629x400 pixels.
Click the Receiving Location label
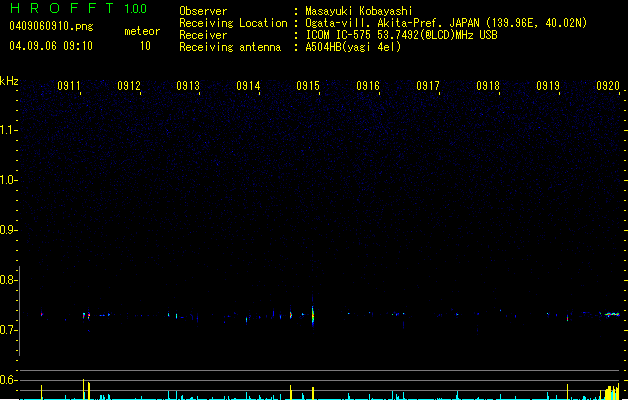point(233,23)
